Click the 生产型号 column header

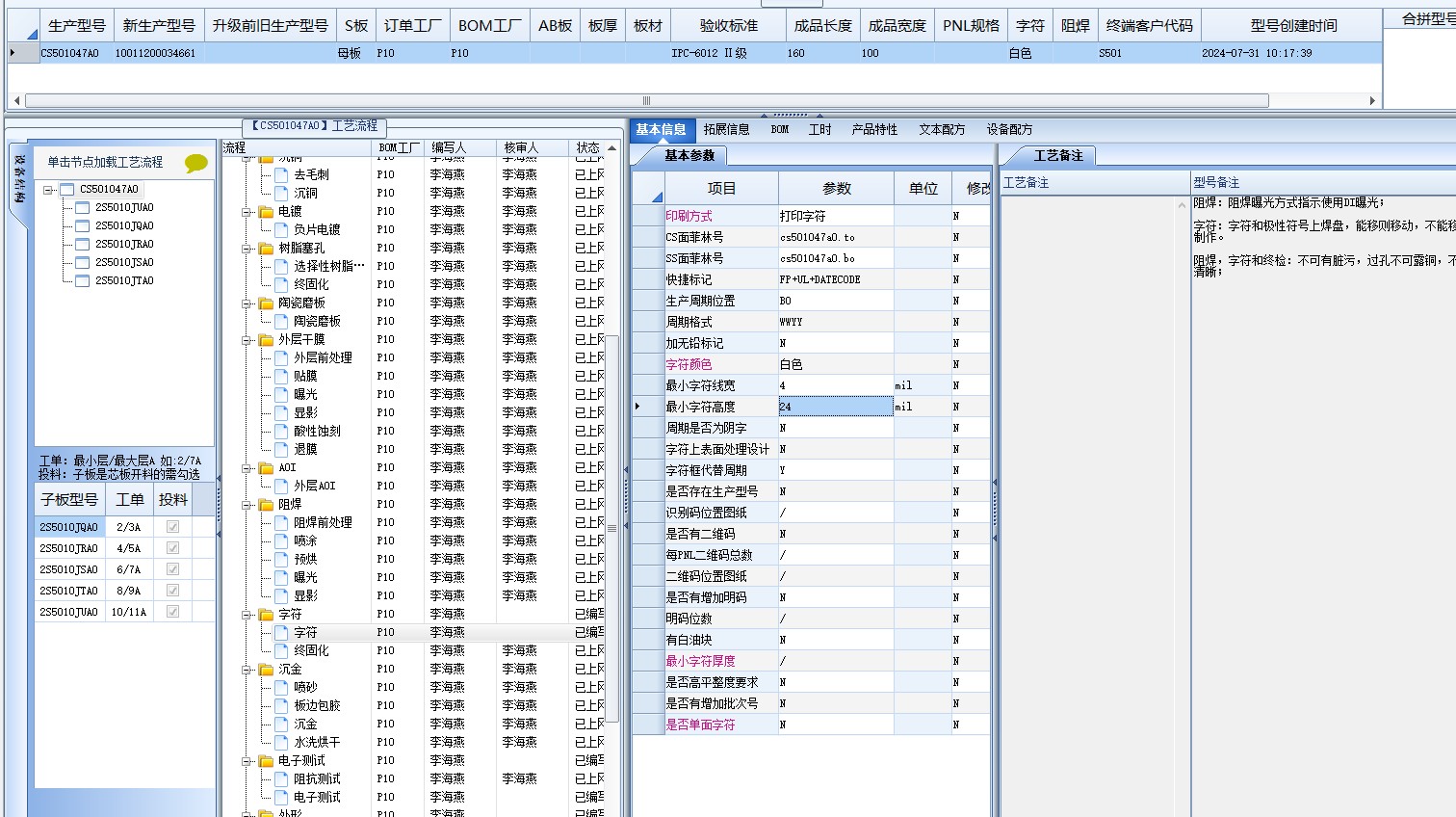77,26
